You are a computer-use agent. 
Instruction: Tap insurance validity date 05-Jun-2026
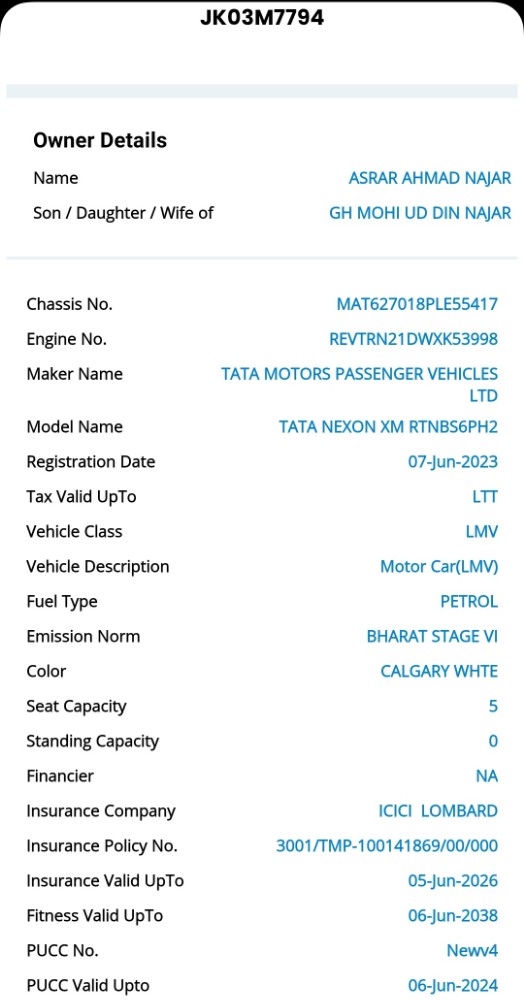[x=453, y=881]
